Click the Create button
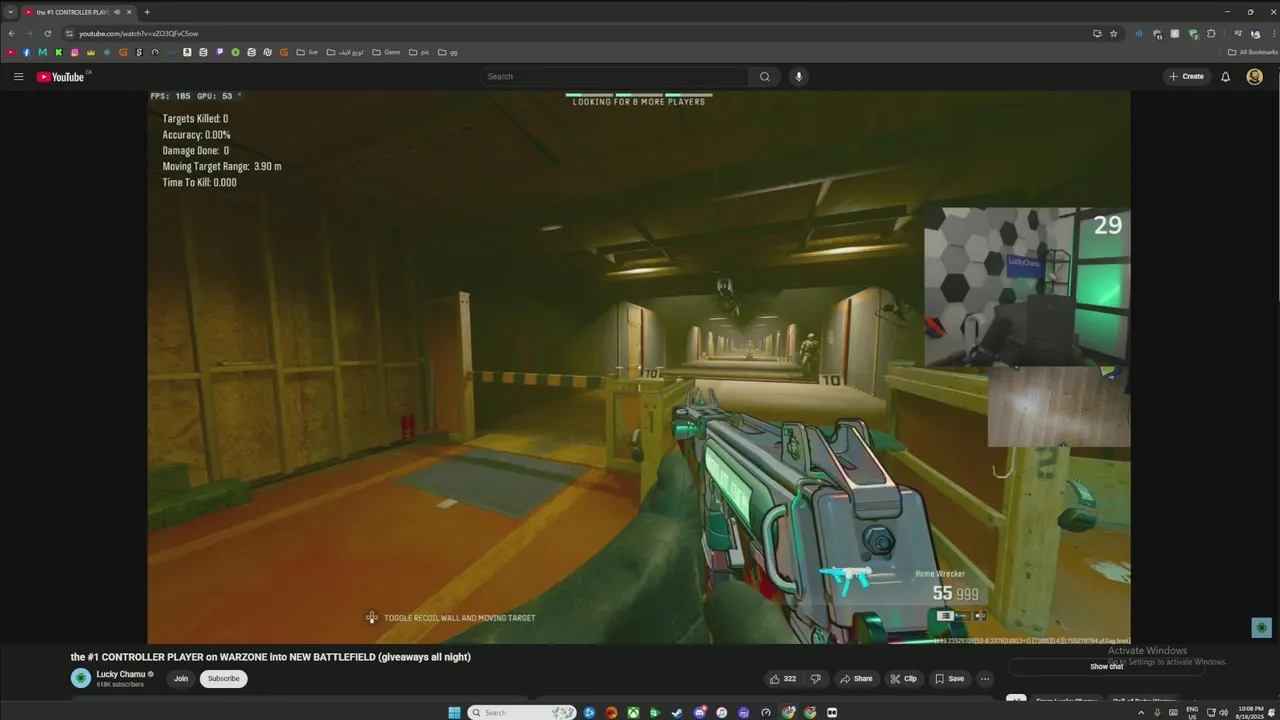The width and height of the screenshot is (1280, 720). pyautogui.click(x=1187, y=76)
